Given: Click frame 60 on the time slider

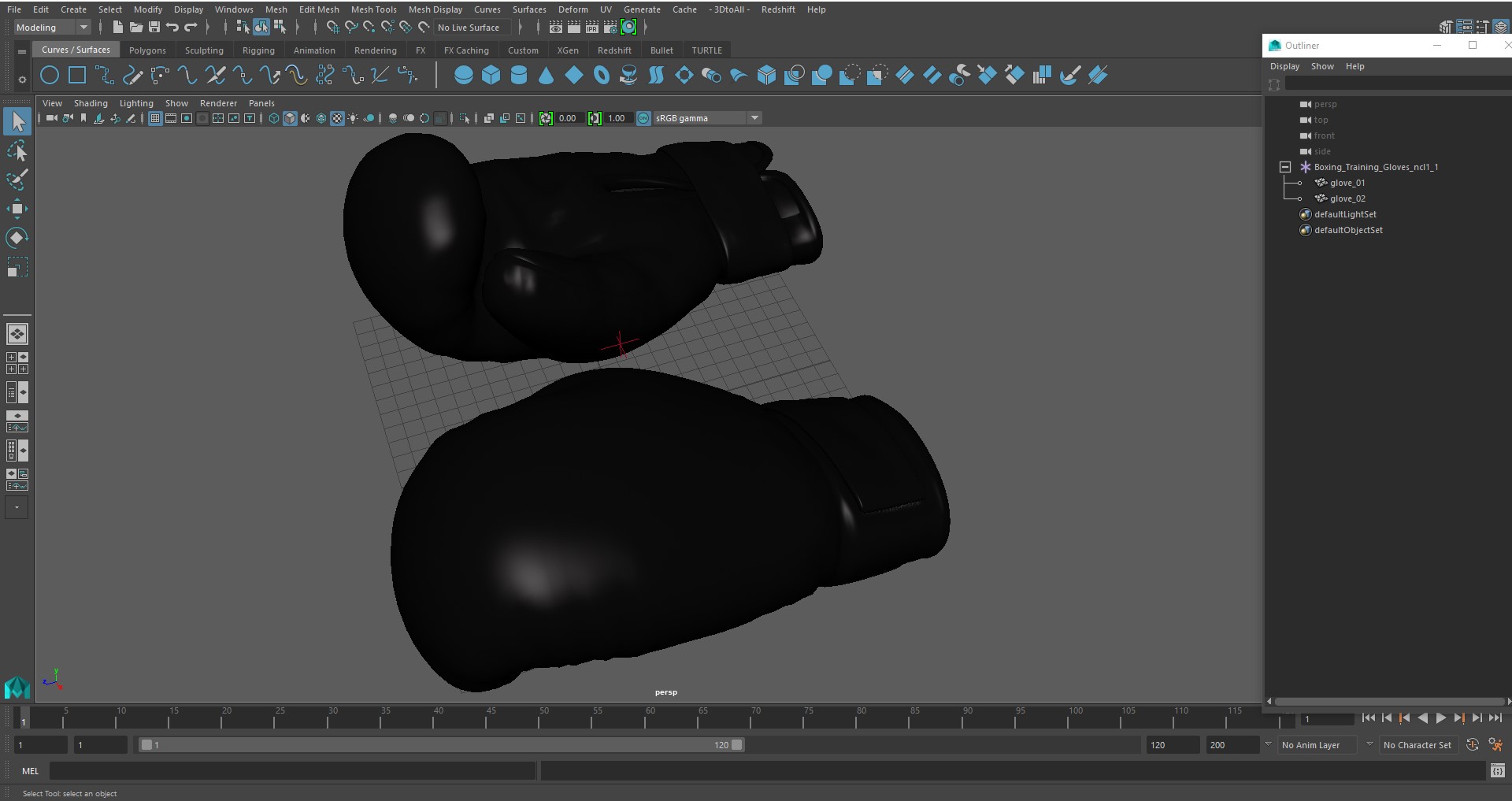Looking at the screenshot, I should 650,718.
